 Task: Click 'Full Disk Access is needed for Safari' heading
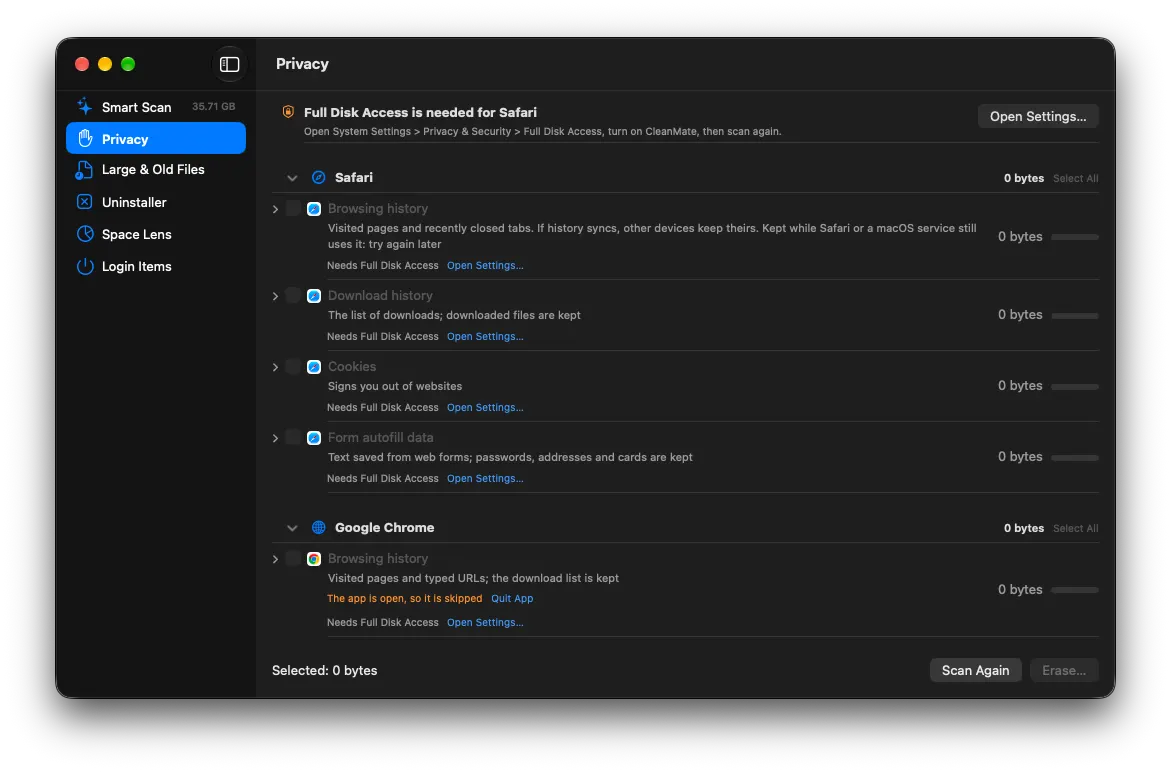click(x=420, y=112)
